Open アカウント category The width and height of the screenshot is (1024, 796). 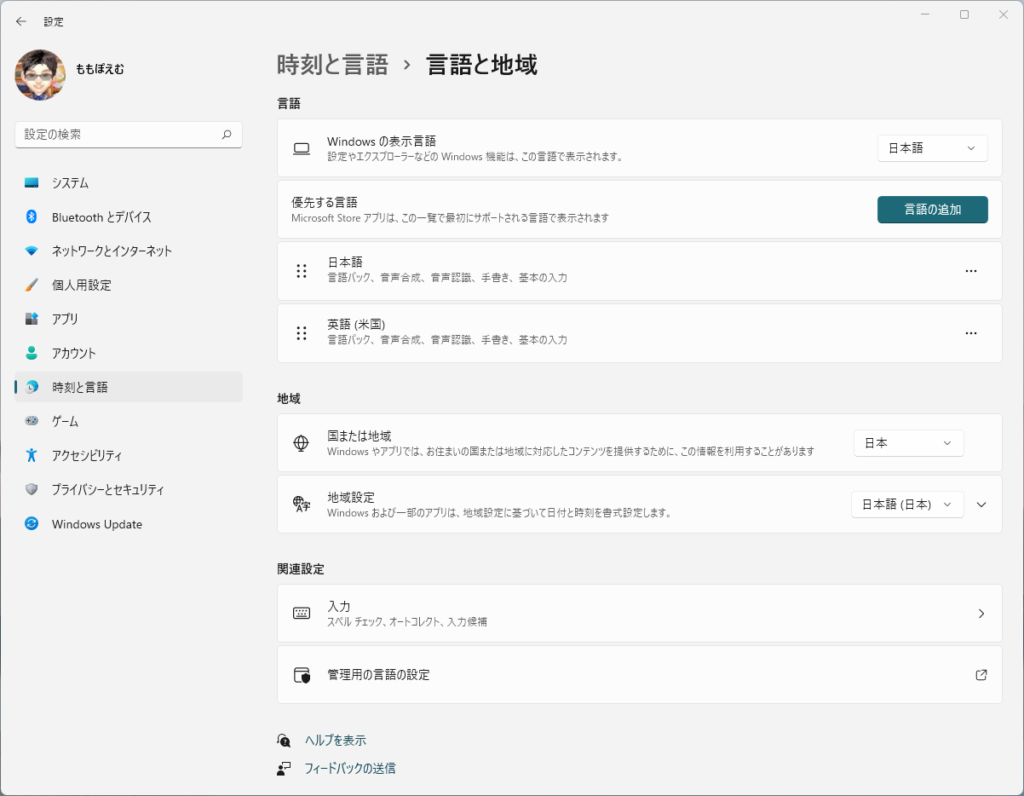[x=128, y=353]
